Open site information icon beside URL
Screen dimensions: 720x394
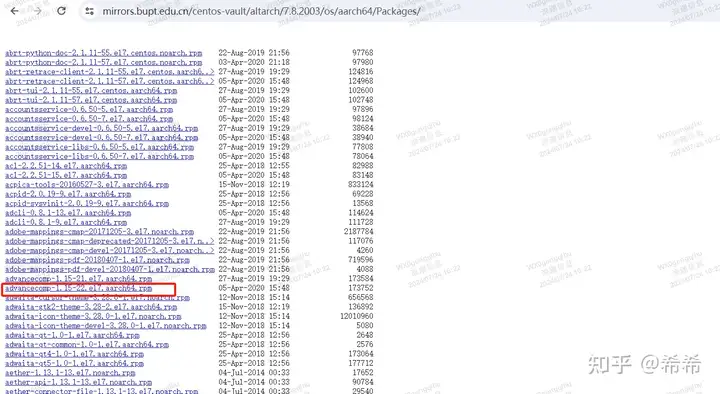[90, 11]
